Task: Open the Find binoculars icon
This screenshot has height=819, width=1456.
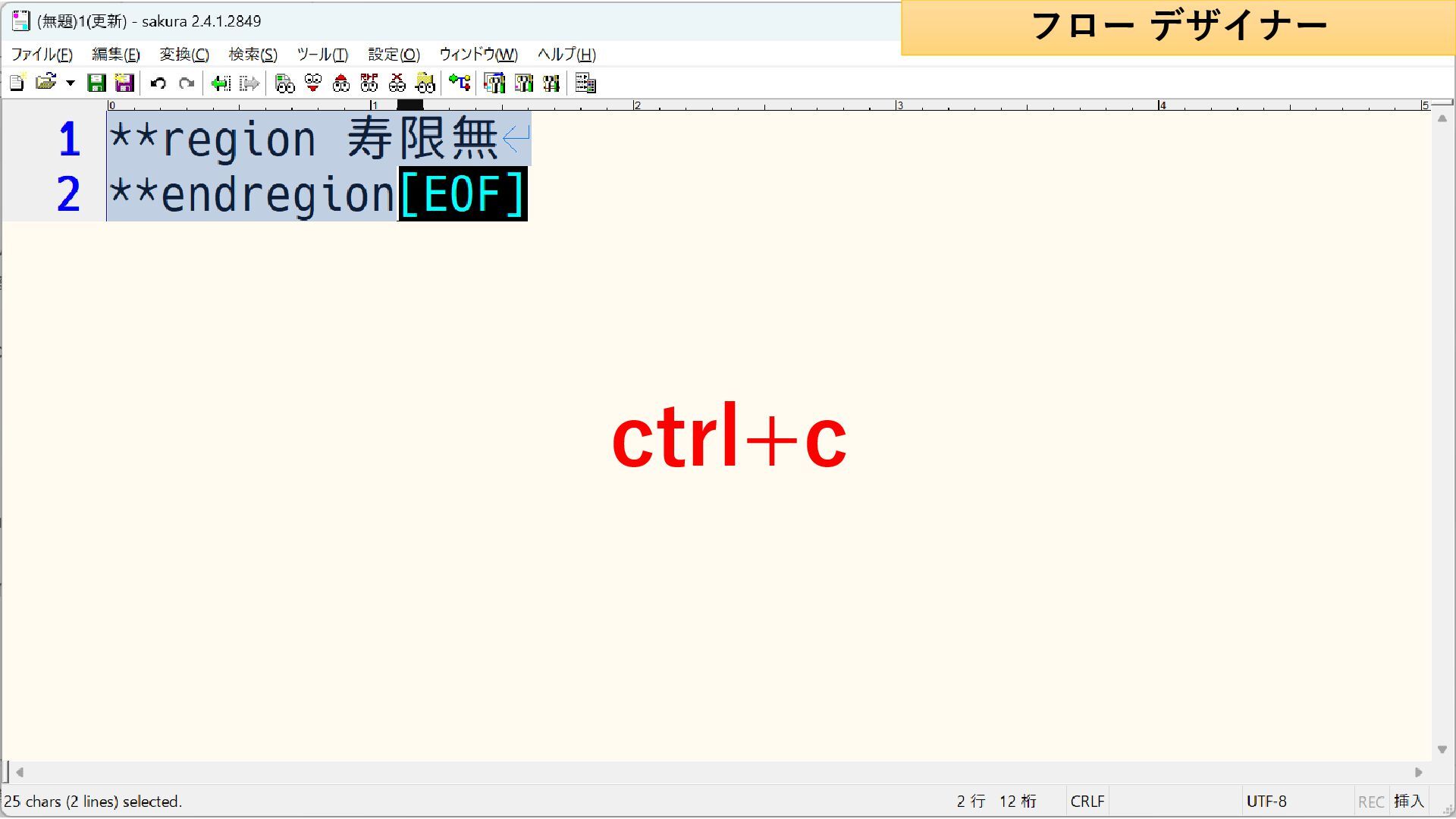Action: [284, 83]
